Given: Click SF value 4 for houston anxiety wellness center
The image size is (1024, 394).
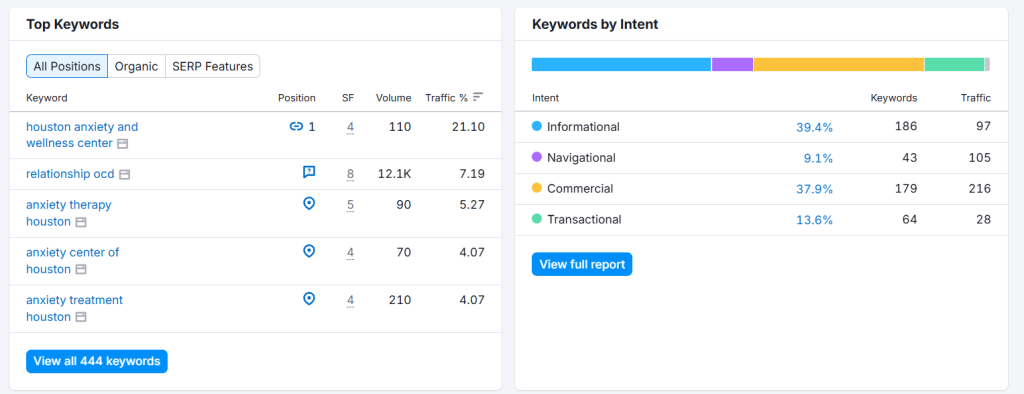Looking at the screenshot, I should [x=351, y=127].
